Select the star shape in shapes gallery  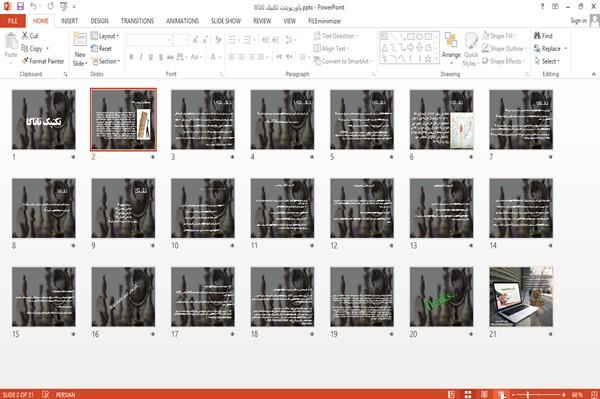(428, 59)
